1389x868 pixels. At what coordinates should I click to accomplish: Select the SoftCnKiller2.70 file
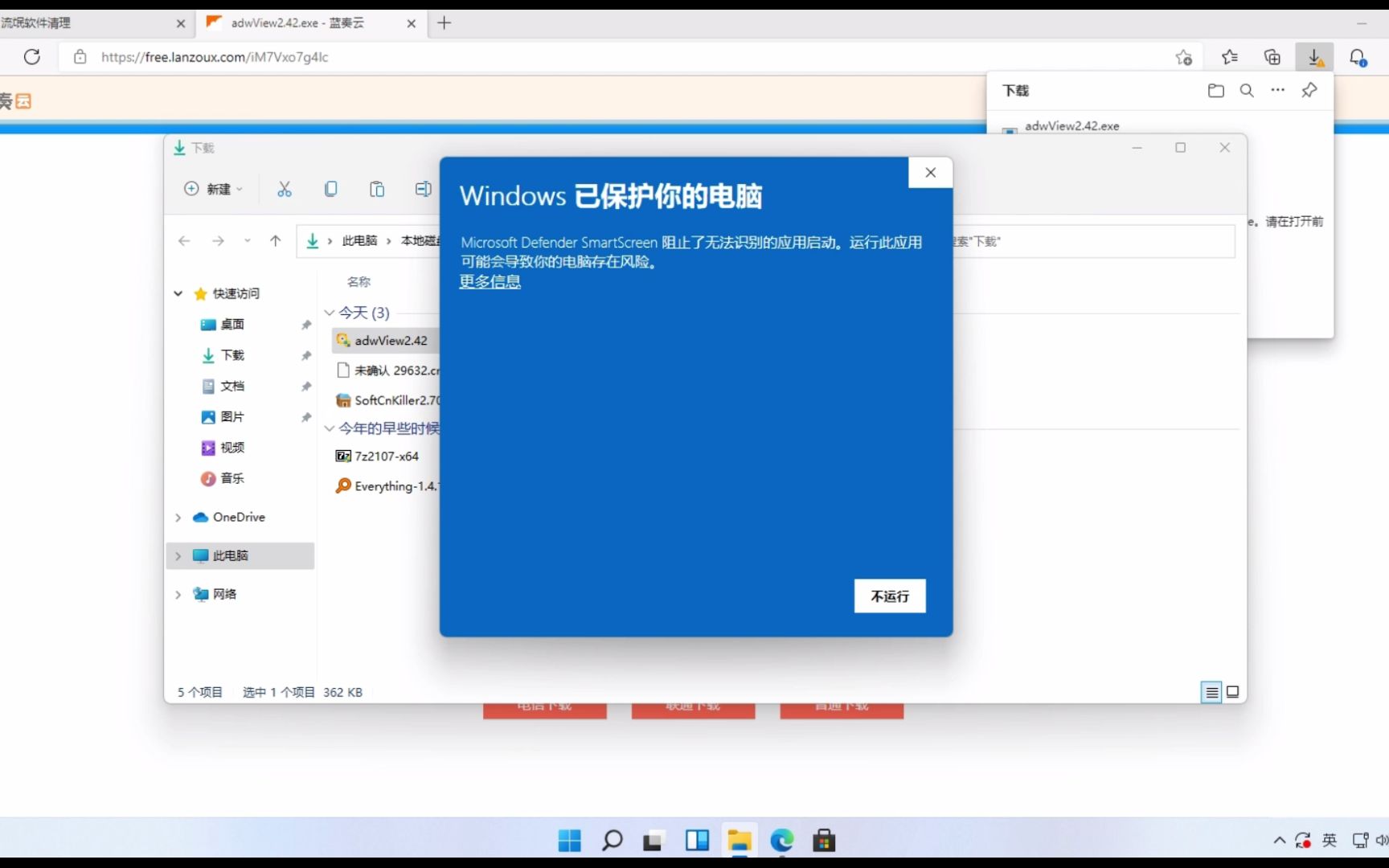(386, 400)
